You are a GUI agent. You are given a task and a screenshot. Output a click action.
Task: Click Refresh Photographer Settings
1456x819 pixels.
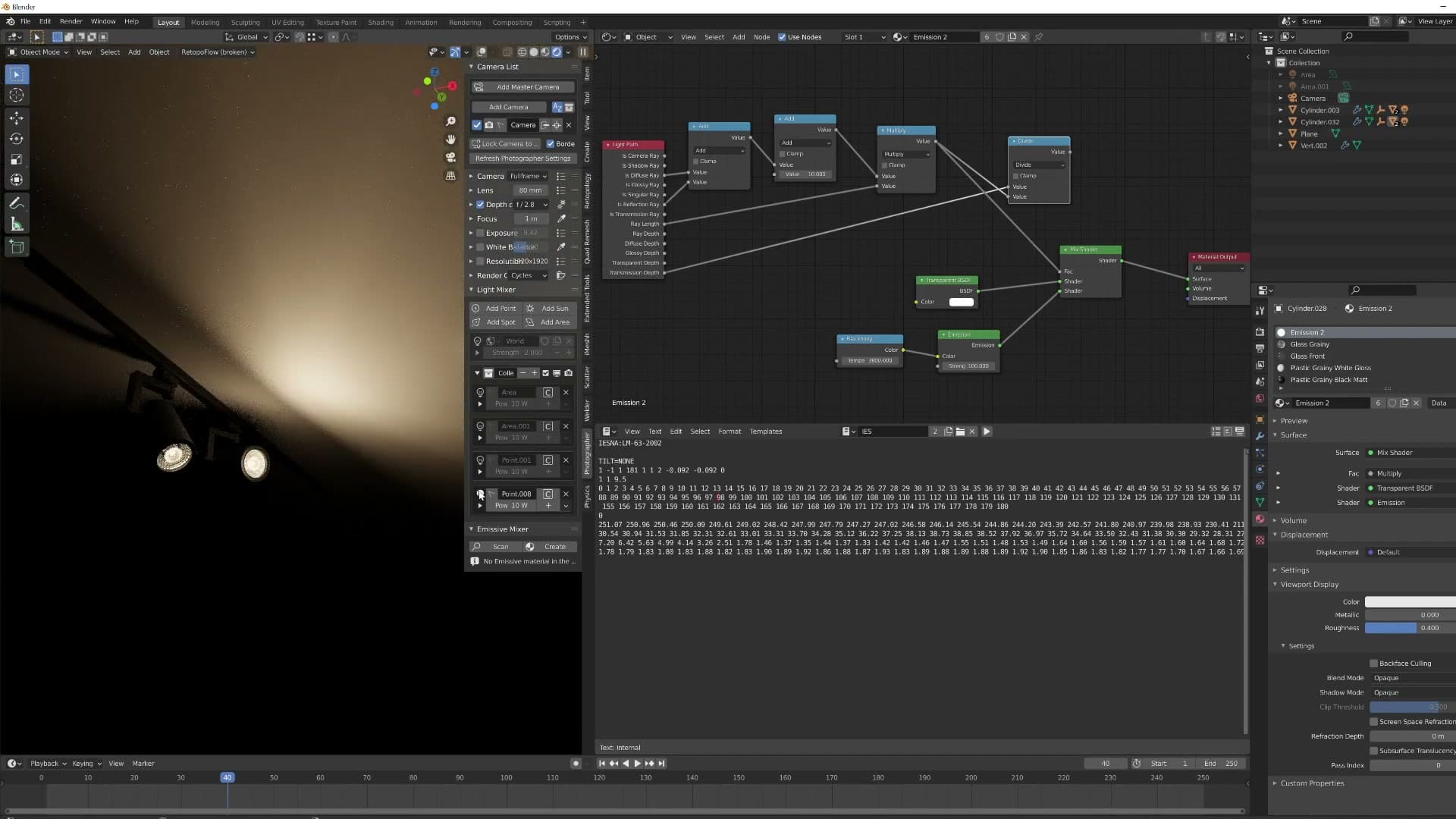pos(522,158)
